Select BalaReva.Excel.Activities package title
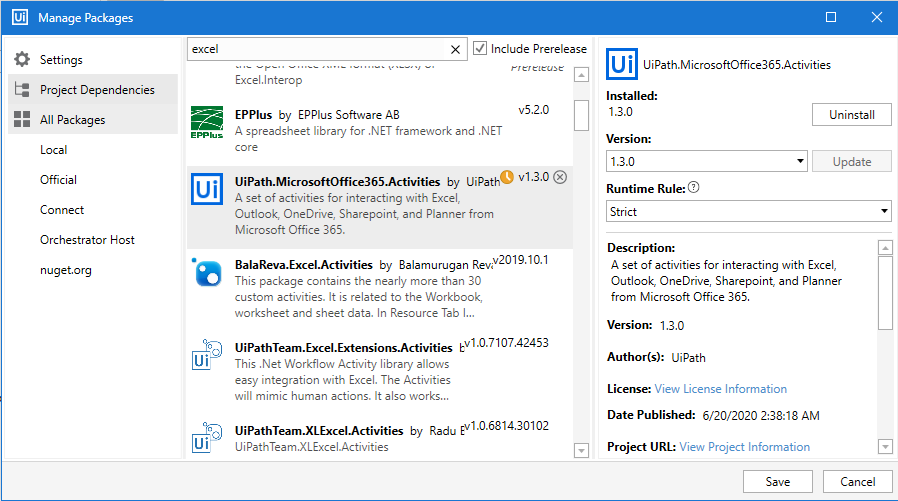This screenshot has height=501, width=898. pyautogui.click(x=304, y=265)
